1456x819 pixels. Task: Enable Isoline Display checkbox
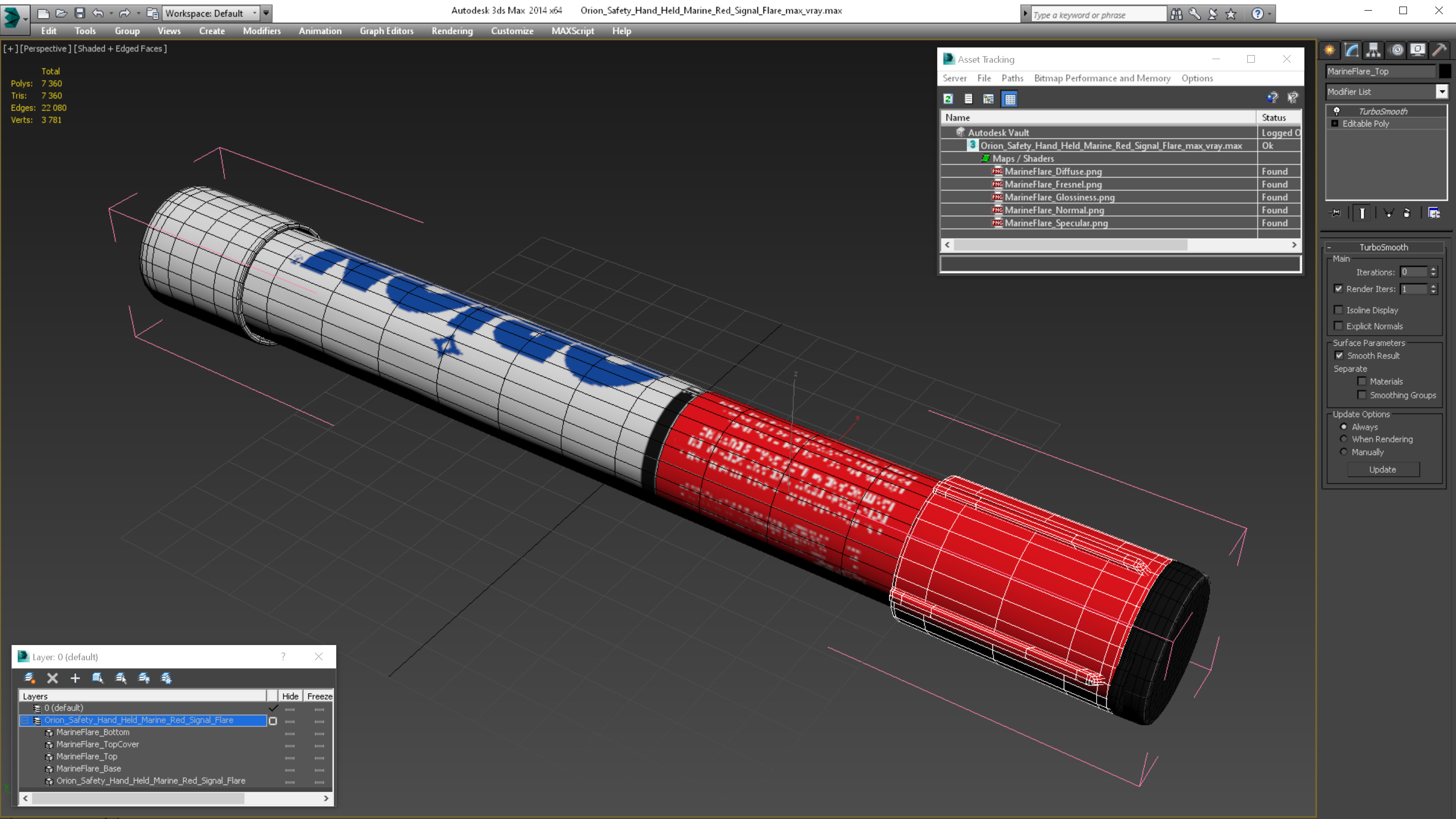pos(1338,310)
